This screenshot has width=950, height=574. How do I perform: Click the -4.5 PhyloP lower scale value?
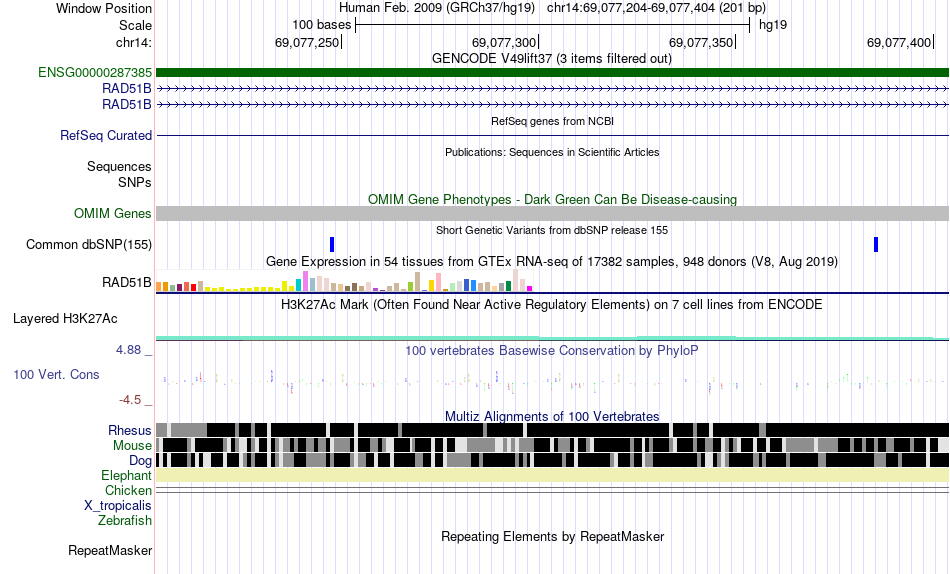coord(130,399)
